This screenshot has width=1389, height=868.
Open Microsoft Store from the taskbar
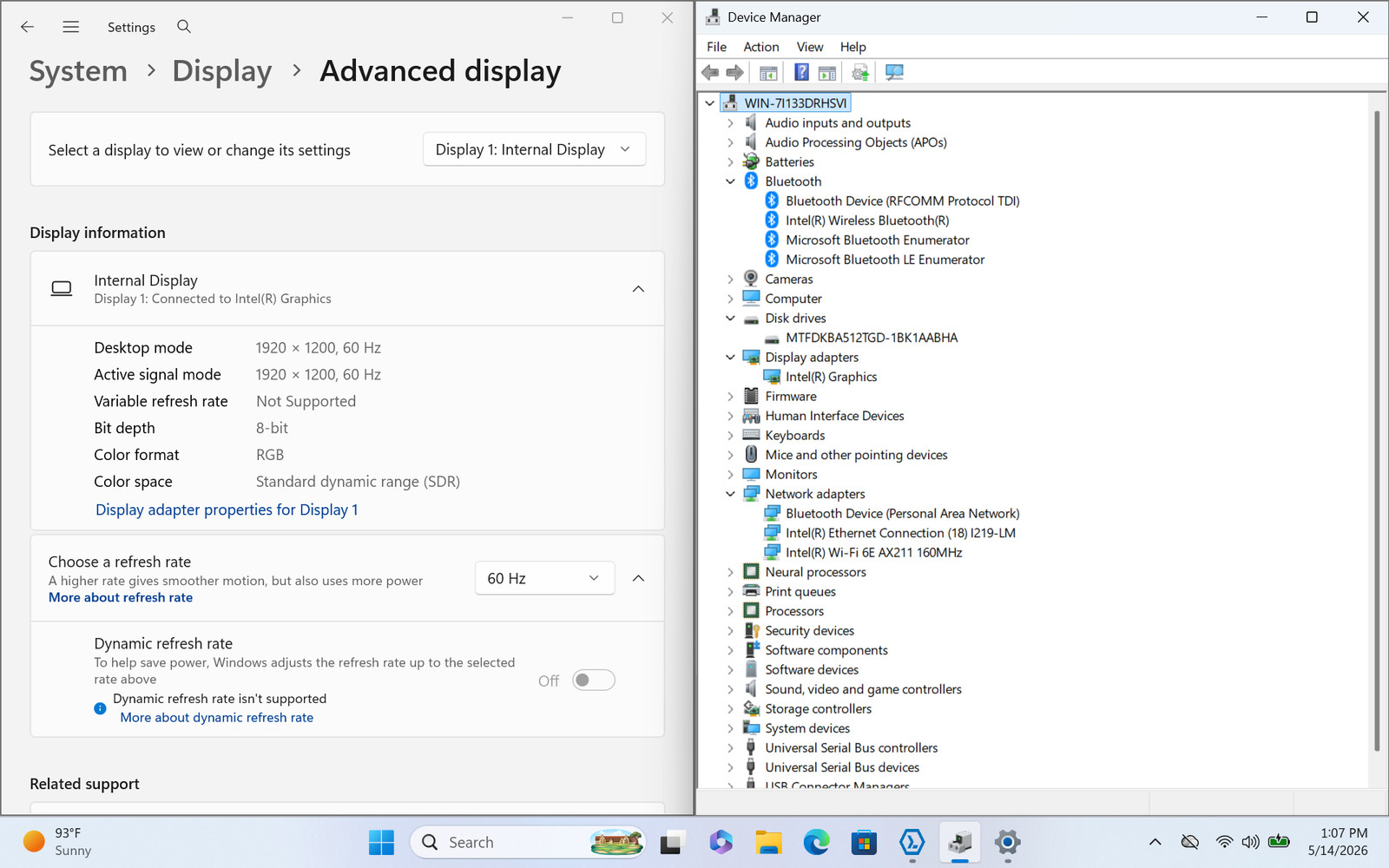[864, 842]
